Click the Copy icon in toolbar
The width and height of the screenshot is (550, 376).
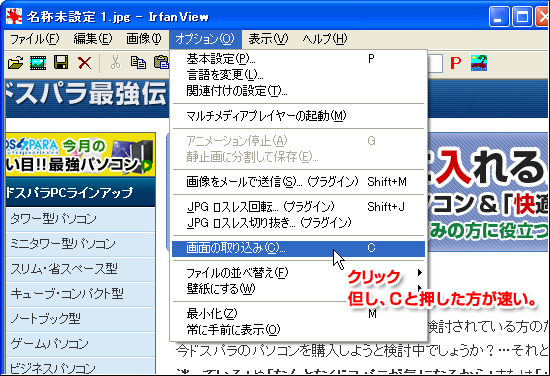coord(138,62)
